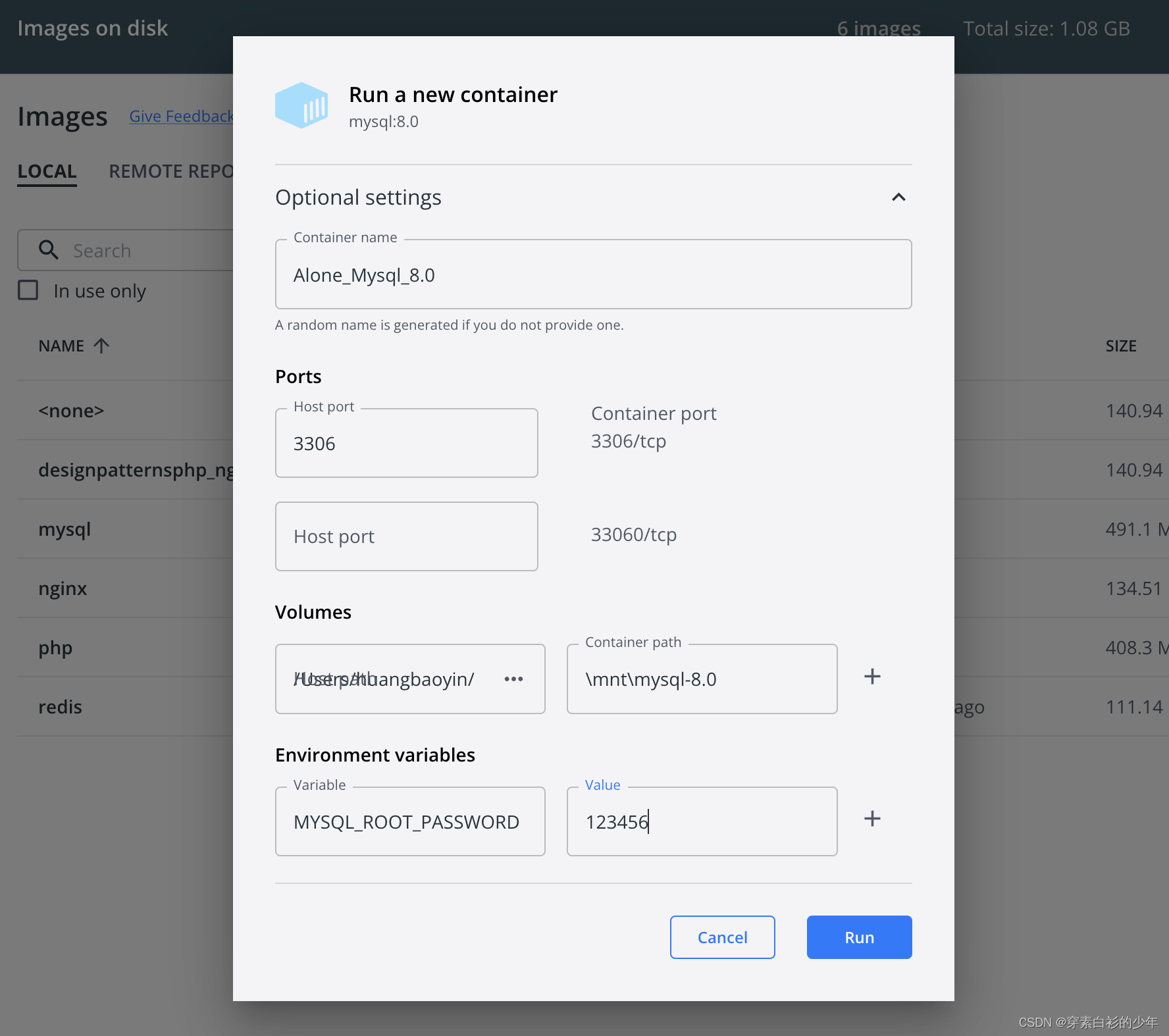1169x1036 pixels.
Task: Click the Host port field showing 3306
Action: [406, 442]
